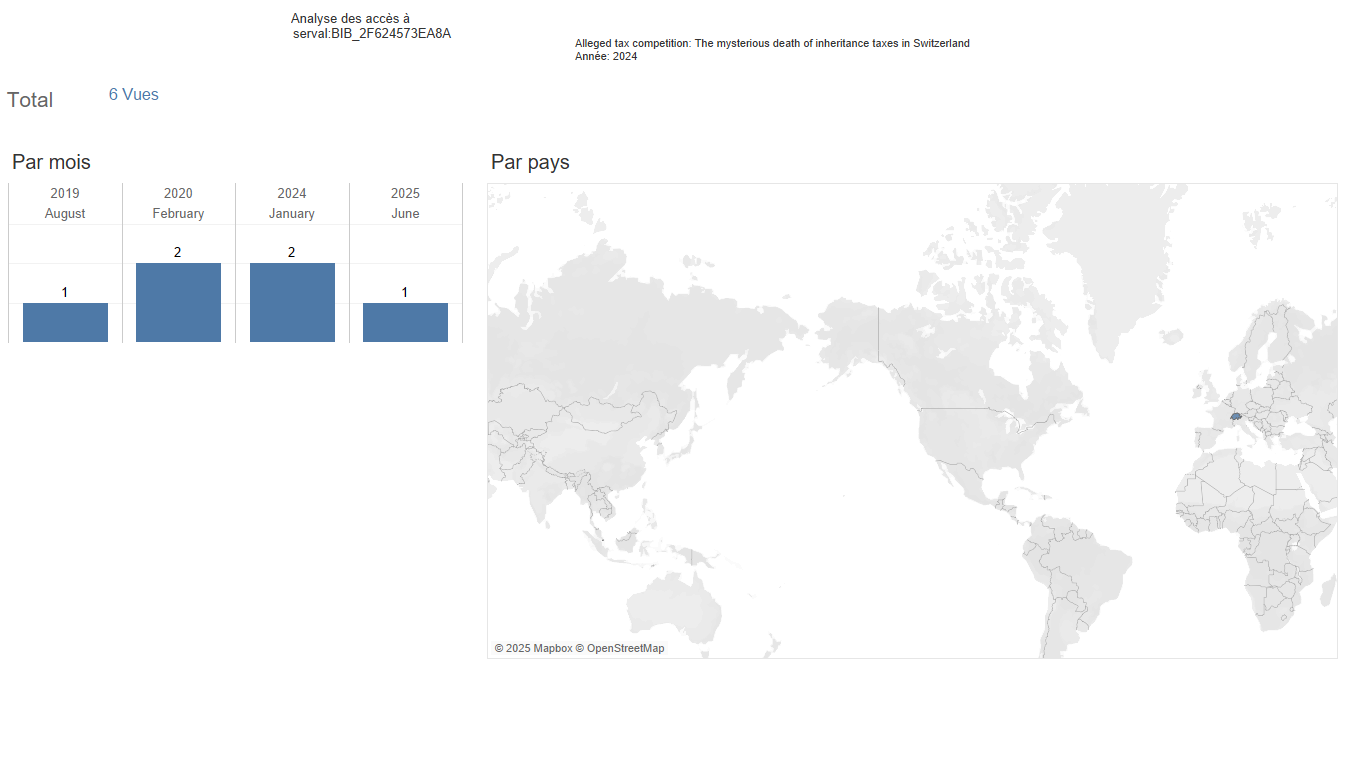Click the 'Par mois' heading
Screen dimensions: 1366x768
[x=51, y=162]
